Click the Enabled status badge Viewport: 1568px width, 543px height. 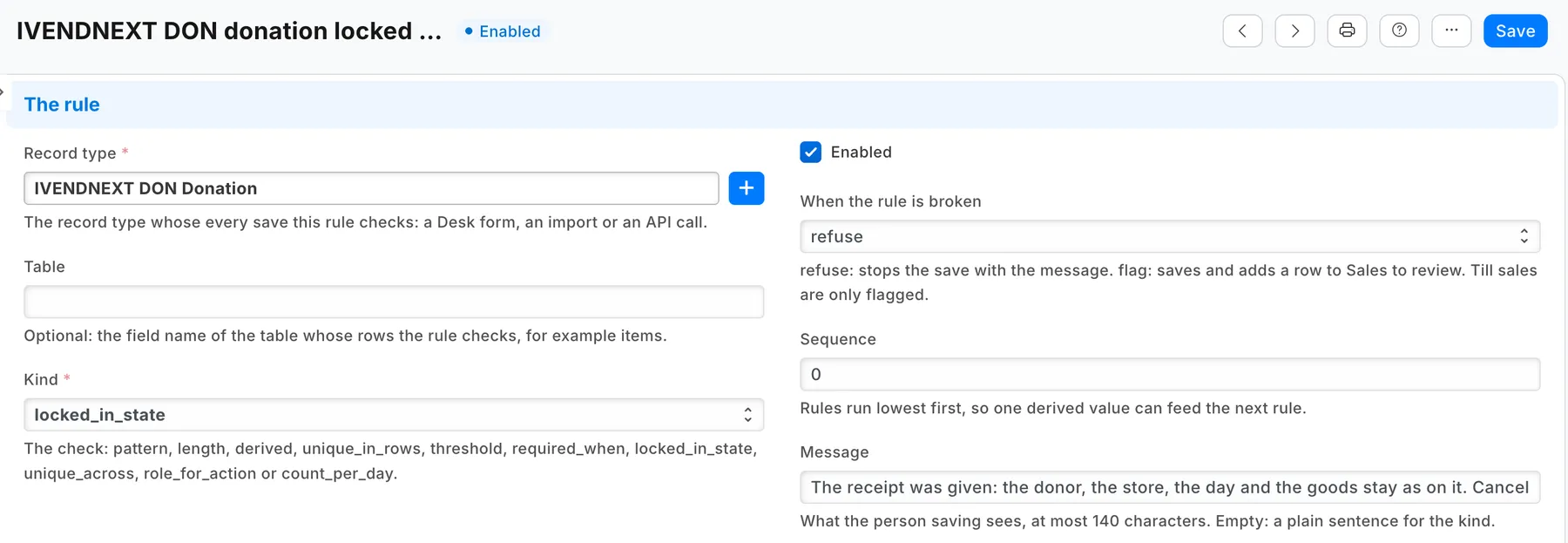503,31
